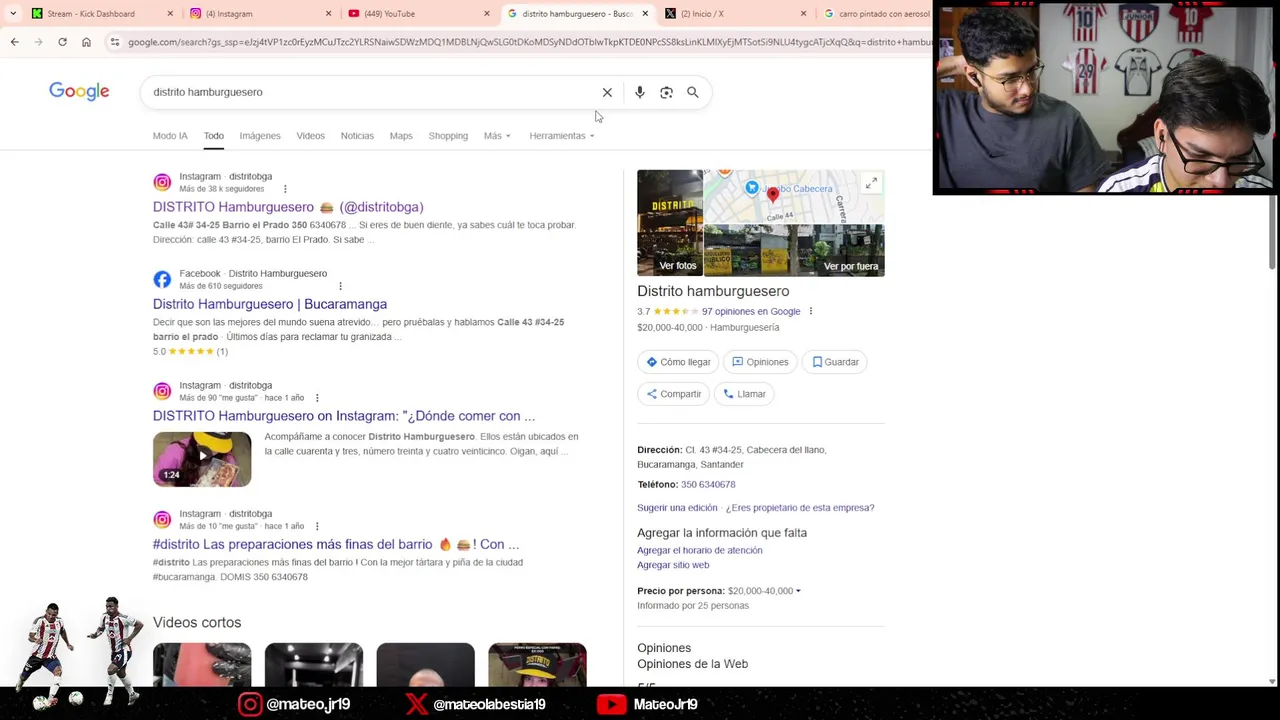Click the Compartir button
The width and height of the screenshot is (1280, 720).
pyautogui.click(x=673, y=394)
